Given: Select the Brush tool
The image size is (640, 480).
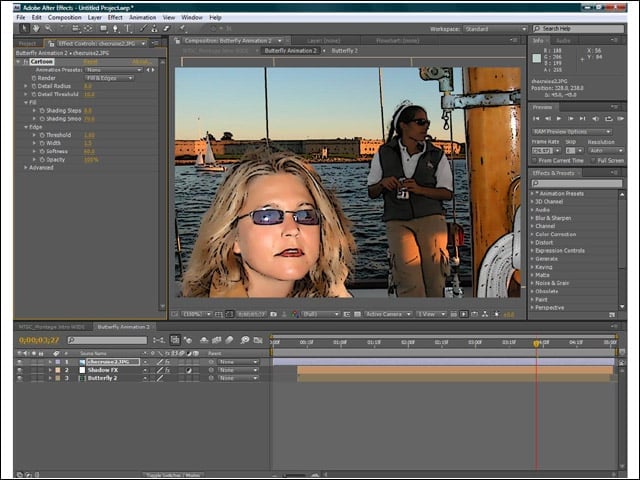Looking at the screenshot, I should [x=142, y=28].
